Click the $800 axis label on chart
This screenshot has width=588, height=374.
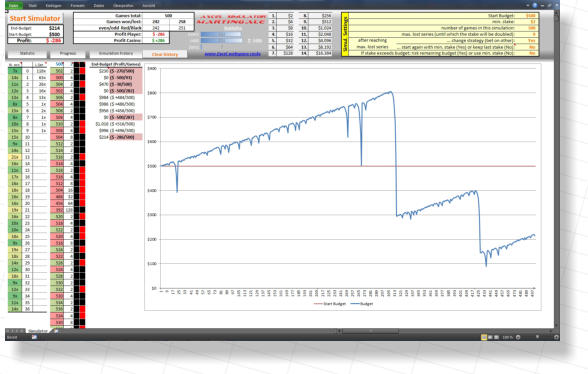pos(152,93)
